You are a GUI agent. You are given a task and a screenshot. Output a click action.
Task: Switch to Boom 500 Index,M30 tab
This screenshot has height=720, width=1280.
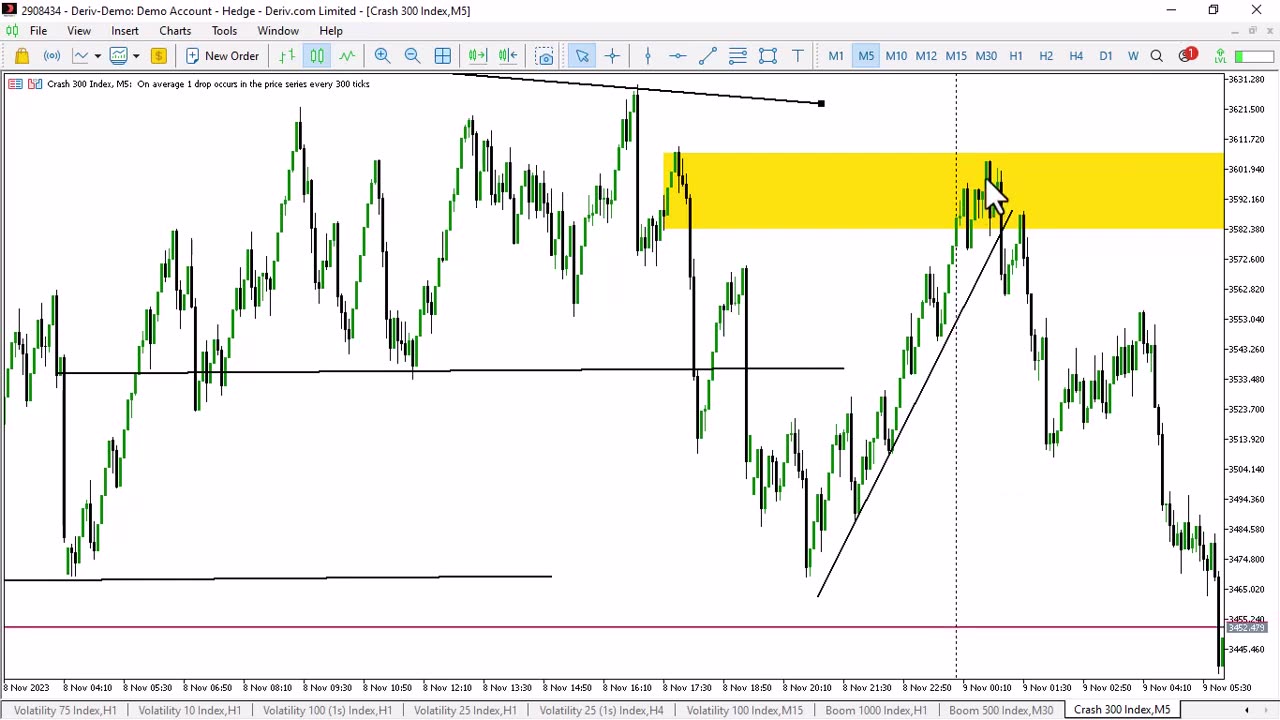coord(1000,710)
